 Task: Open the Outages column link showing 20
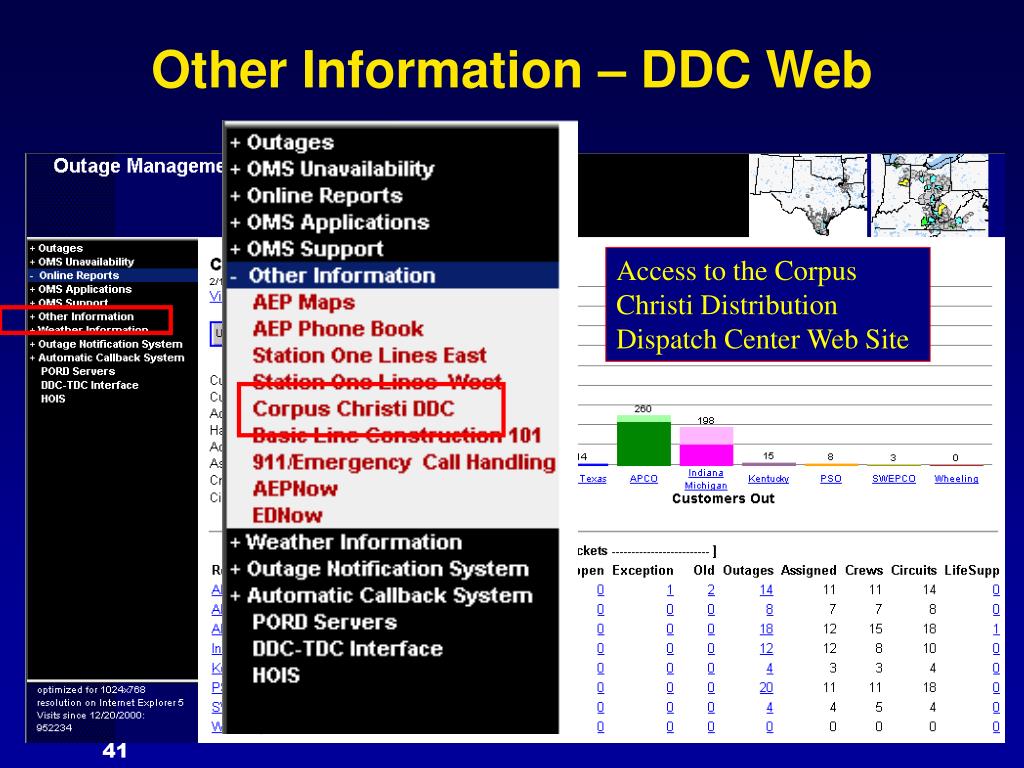point(766,688)
